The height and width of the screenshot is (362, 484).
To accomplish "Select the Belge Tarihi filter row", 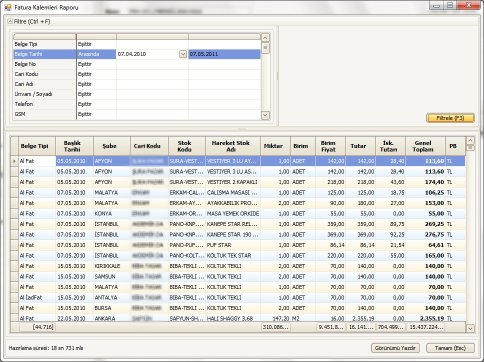I will pyautogui.click(x=137, y=54).
